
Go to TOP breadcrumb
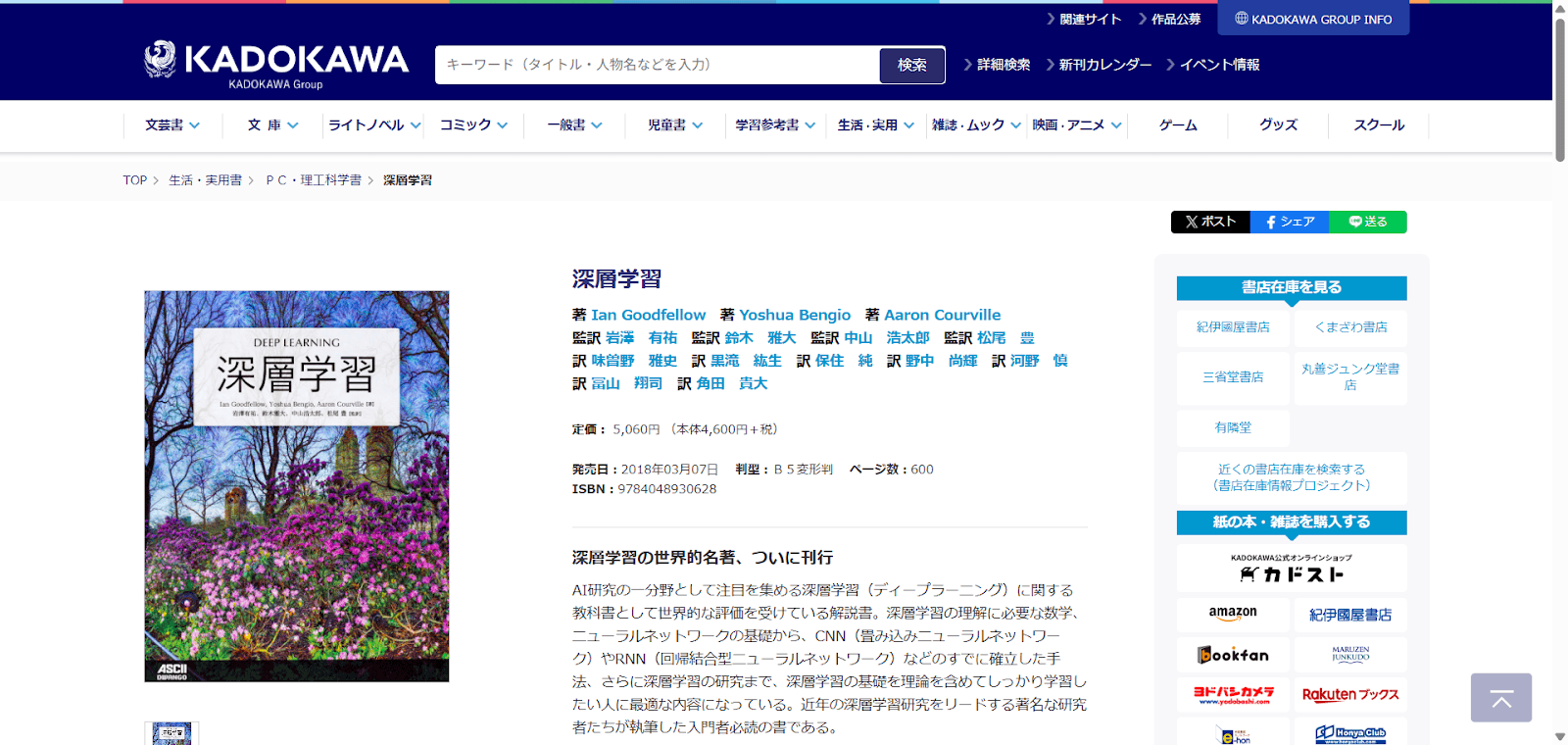pos(135,180)
